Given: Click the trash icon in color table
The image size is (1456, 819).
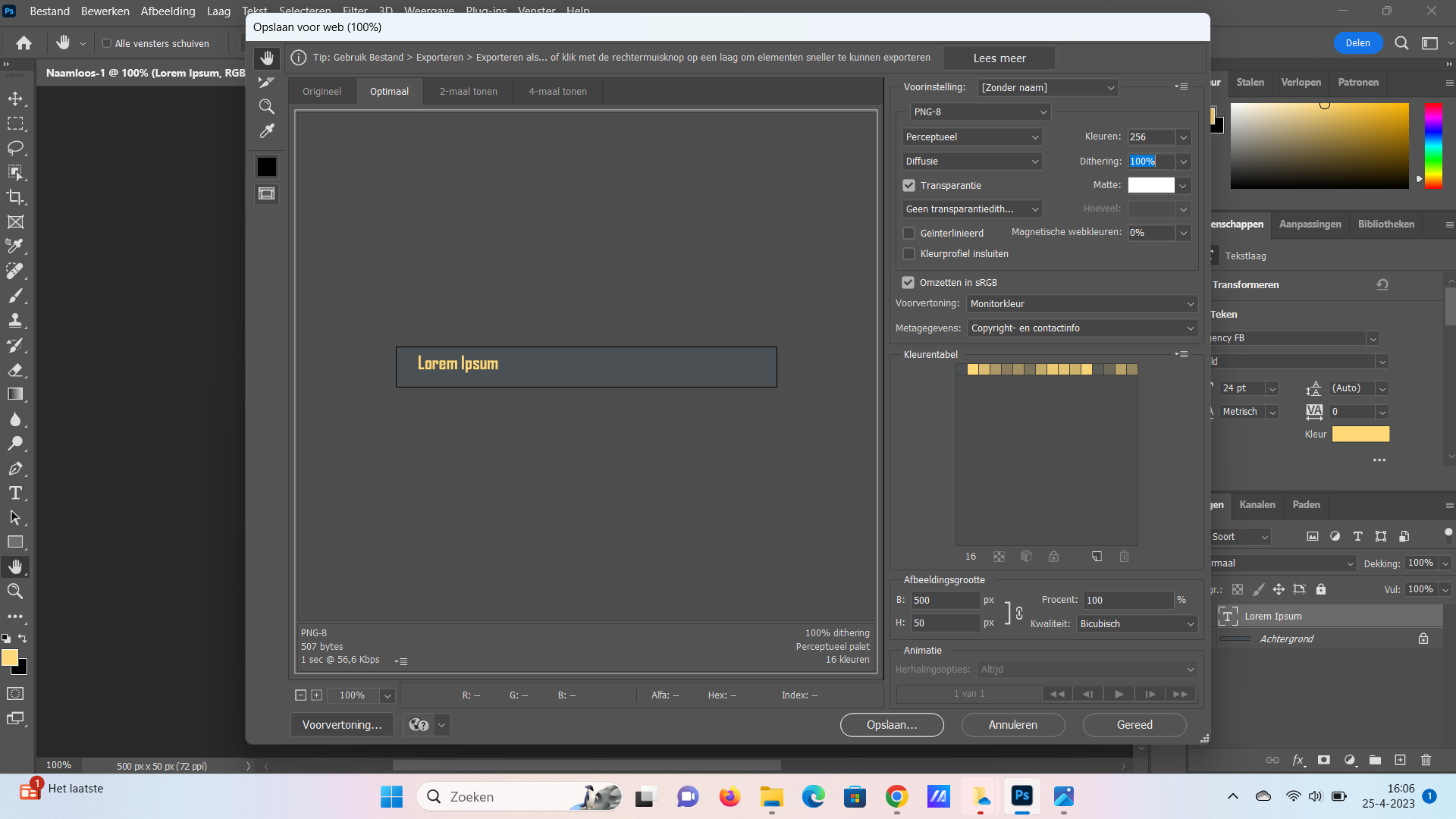Looking at the screenshot, I should (x=1124, y=557).
